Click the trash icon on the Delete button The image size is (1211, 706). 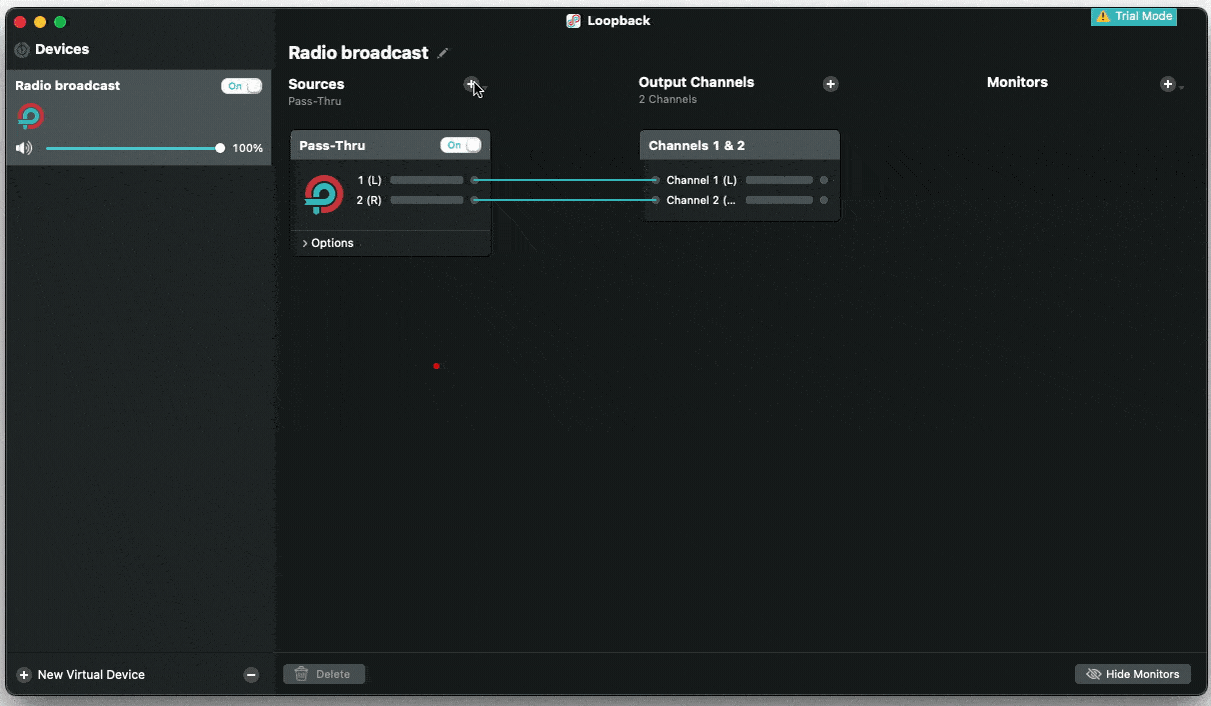(302, 673)
